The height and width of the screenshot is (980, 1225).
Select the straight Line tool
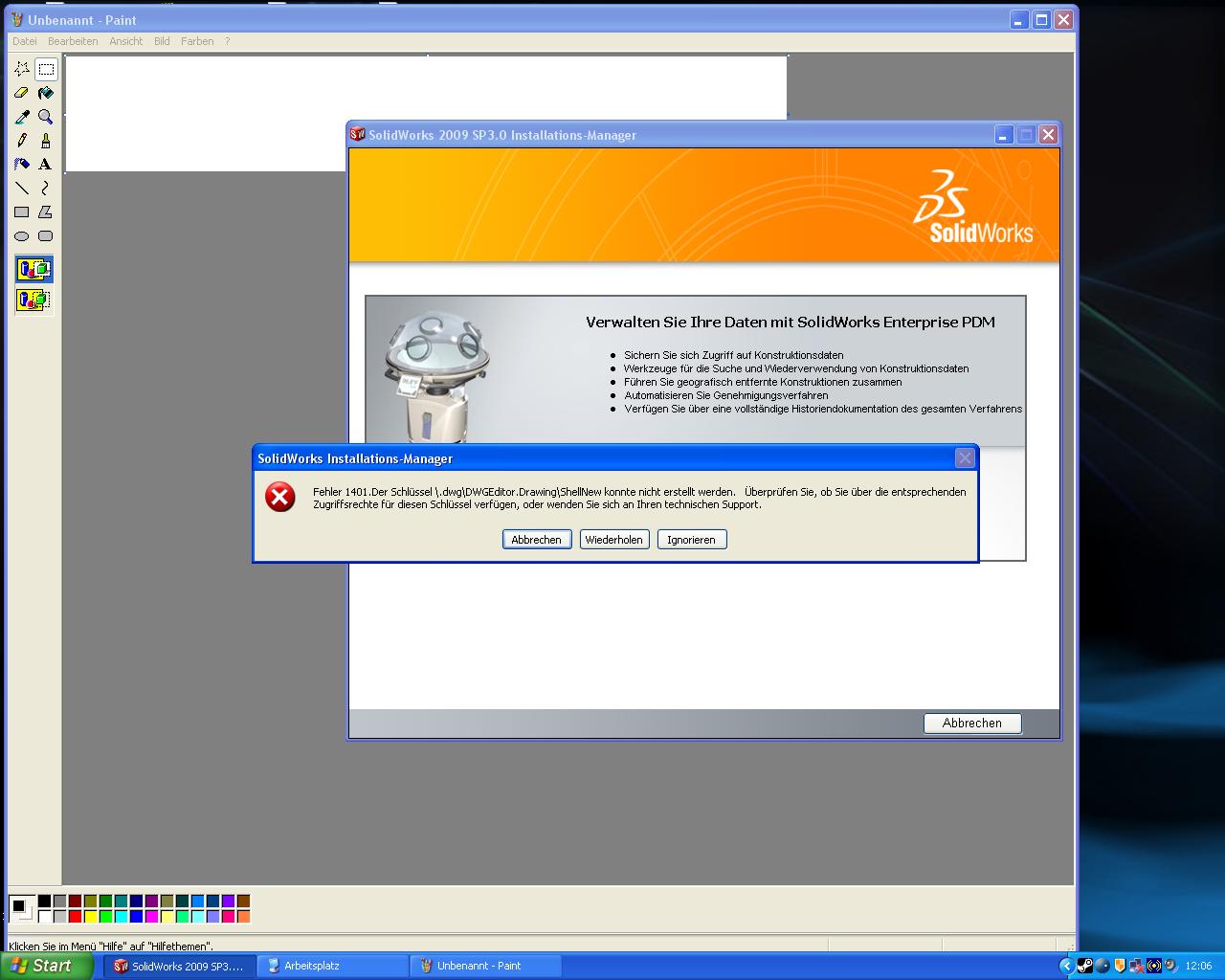tap(22, 189)
